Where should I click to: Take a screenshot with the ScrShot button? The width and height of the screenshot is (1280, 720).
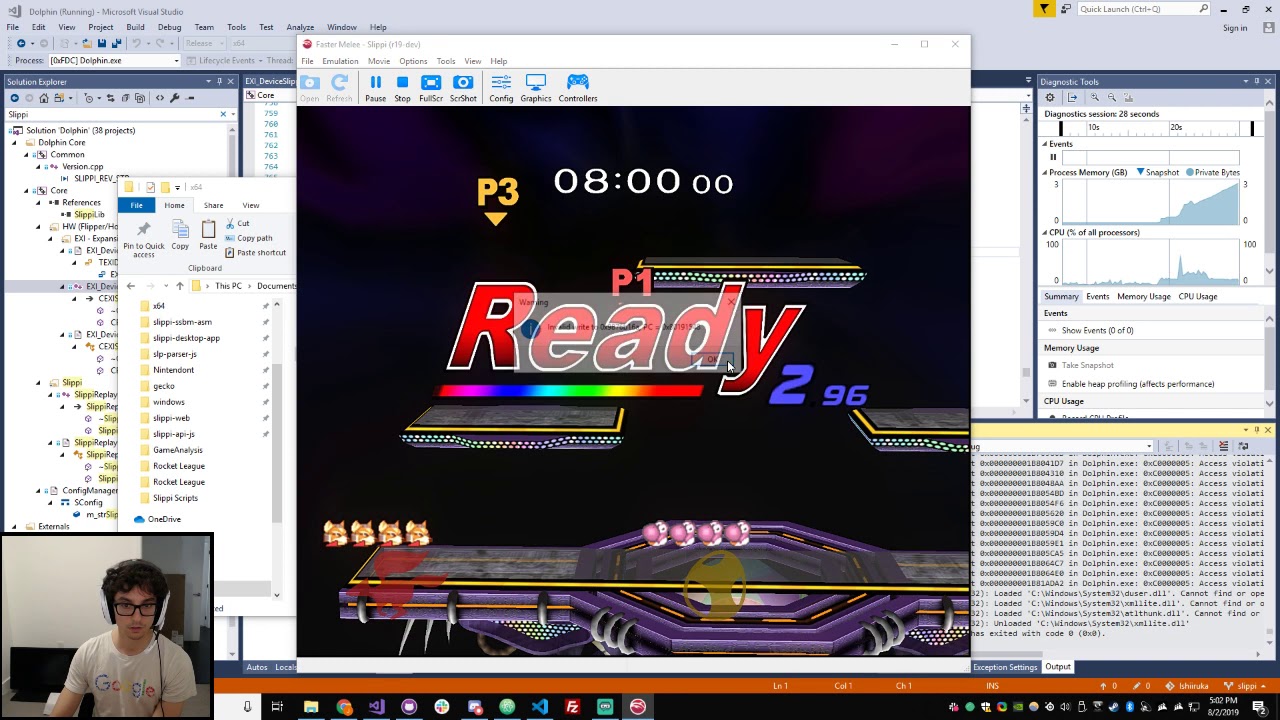(463, 88)
